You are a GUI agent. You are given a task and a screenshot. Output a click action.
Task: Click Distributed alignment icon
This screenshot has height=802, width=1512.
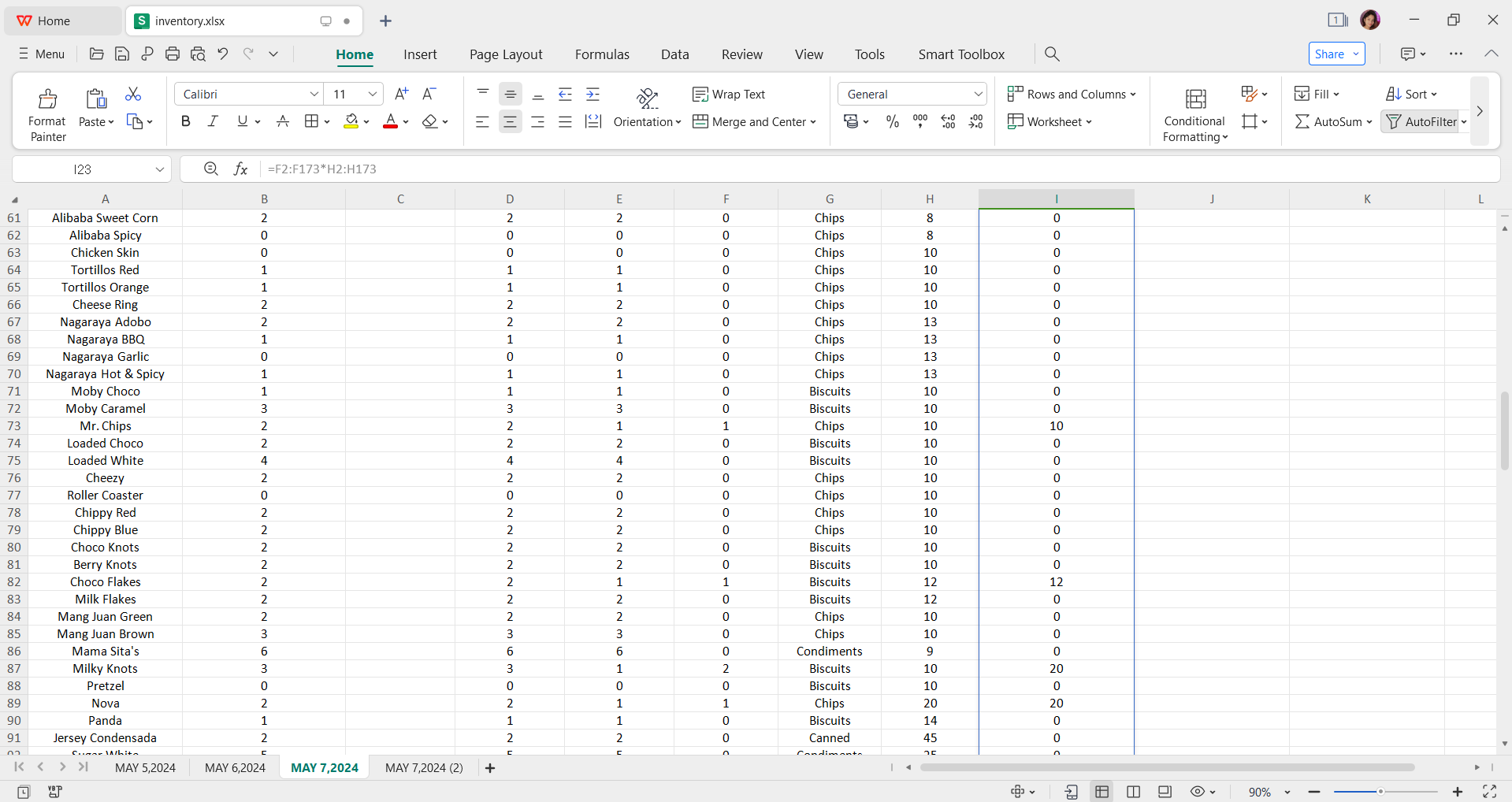pyautogui.click(x=593, y=121)
